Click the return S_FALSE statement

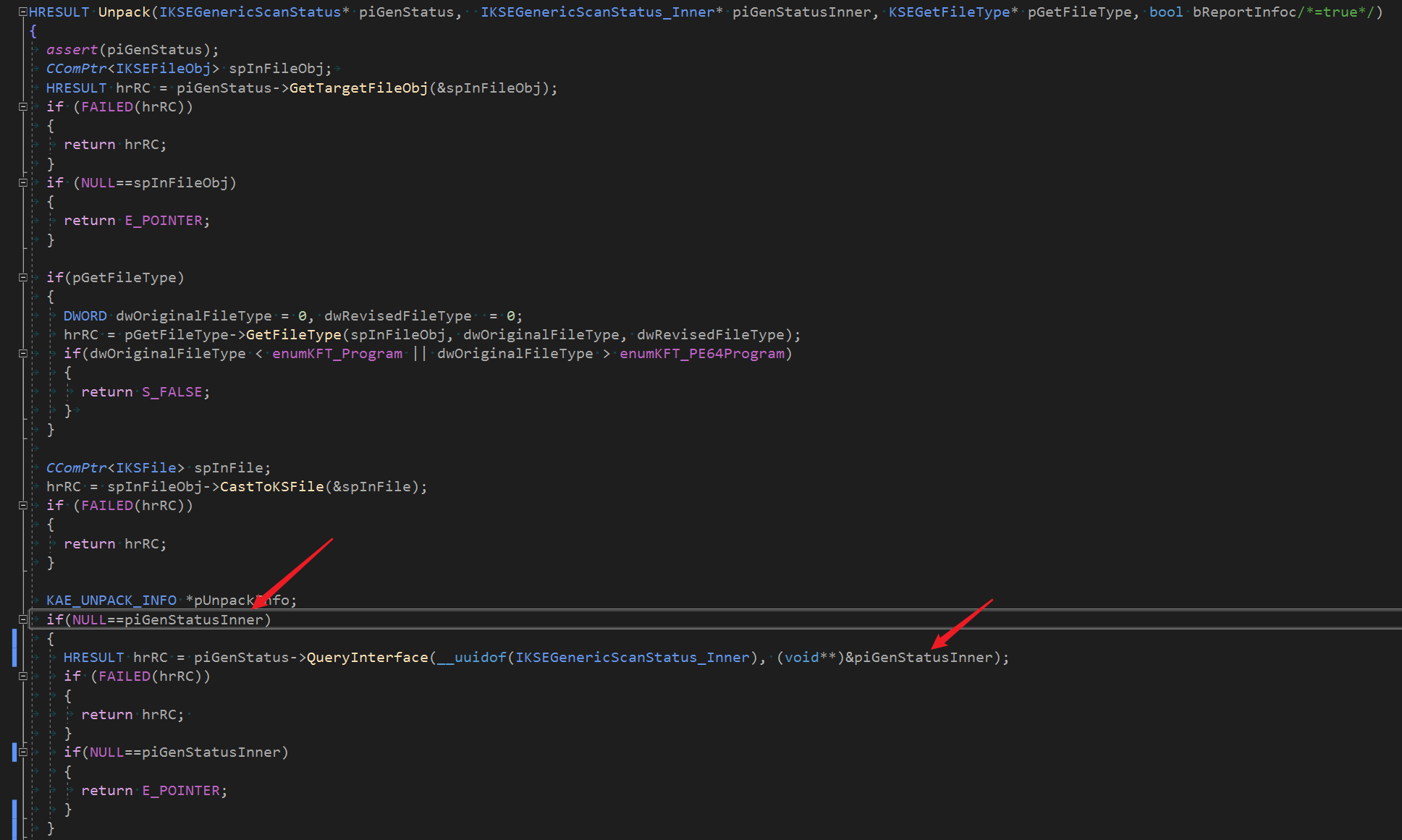pos(145,392)
